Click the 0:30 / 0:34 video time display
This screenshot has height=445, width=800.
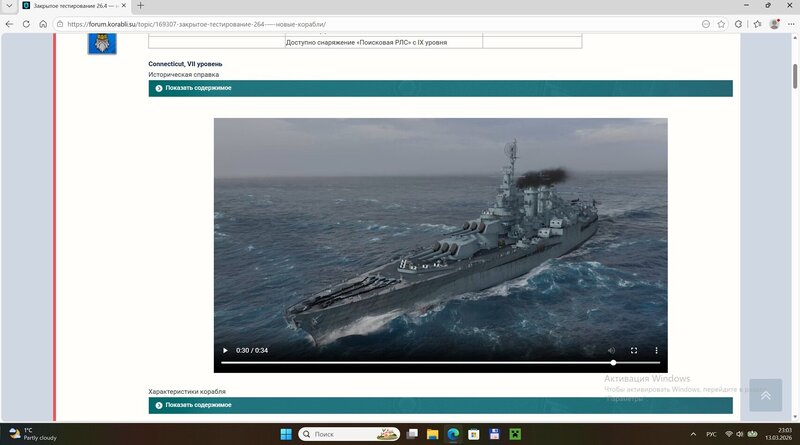pyautogui.click(x=252, y=351)
